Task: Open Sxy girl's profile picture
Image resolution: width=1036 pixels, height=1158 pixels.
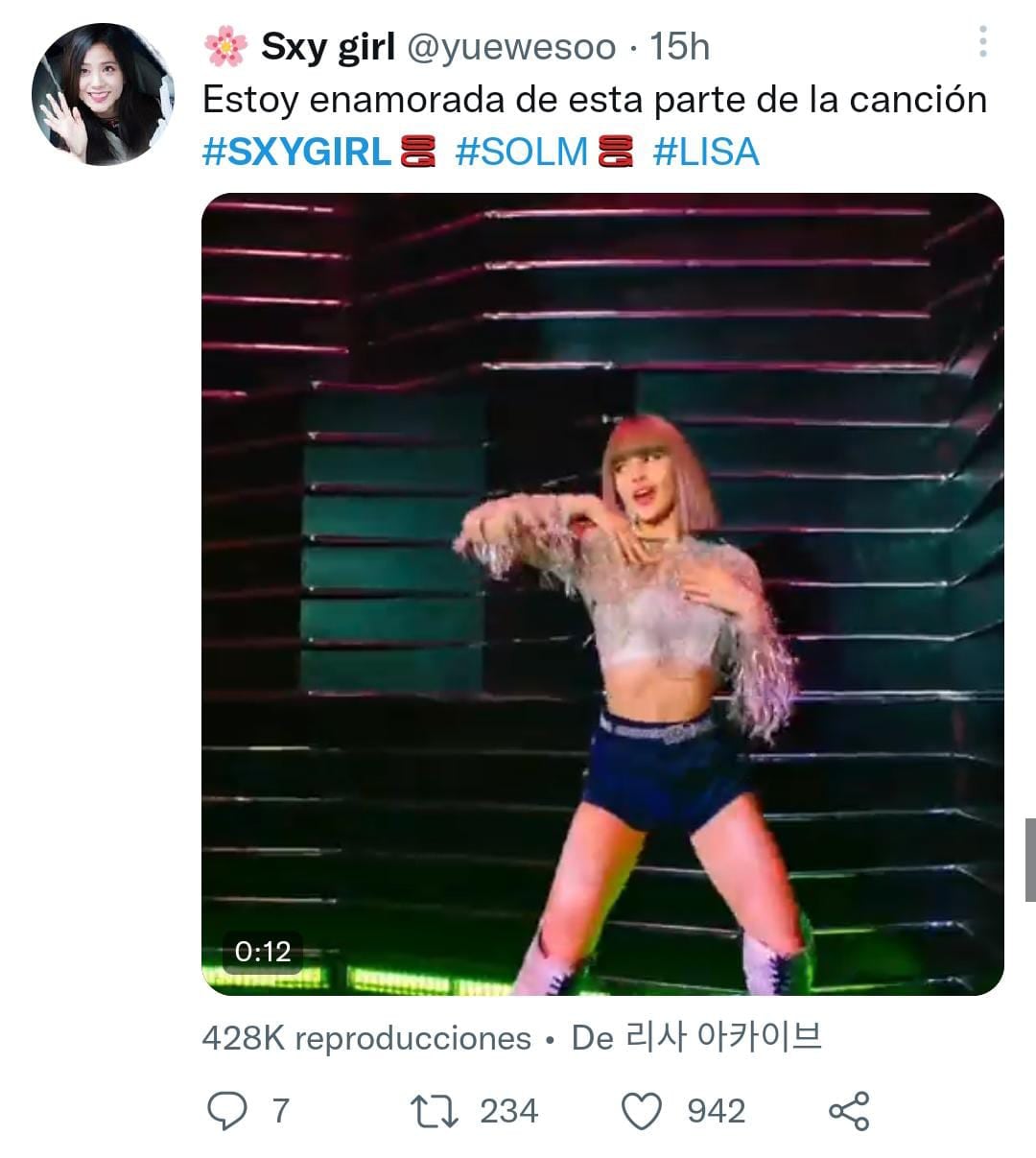Action: pos(103,94)
